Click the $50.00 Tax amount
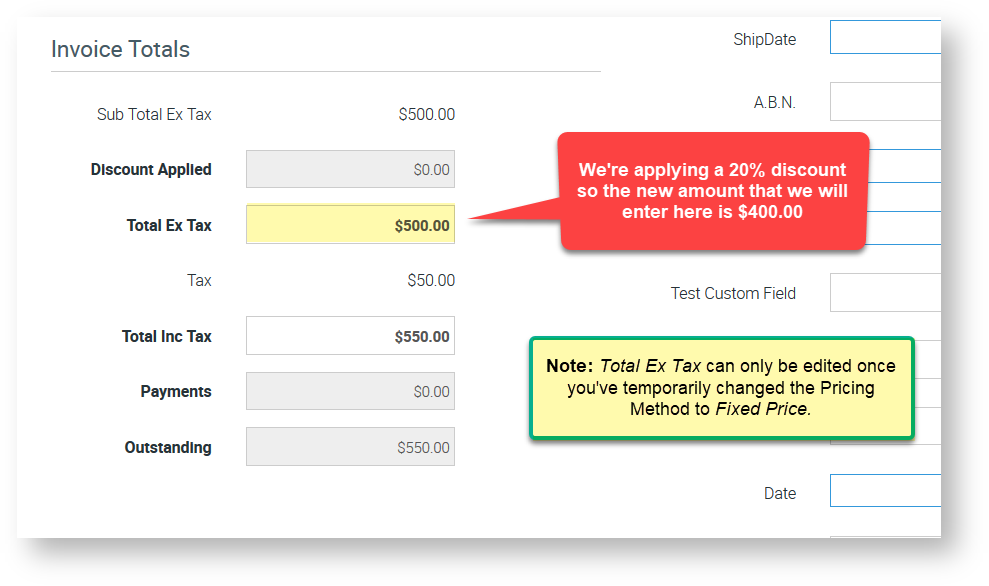This screenshot has height=586, width=989. [430, 281]
